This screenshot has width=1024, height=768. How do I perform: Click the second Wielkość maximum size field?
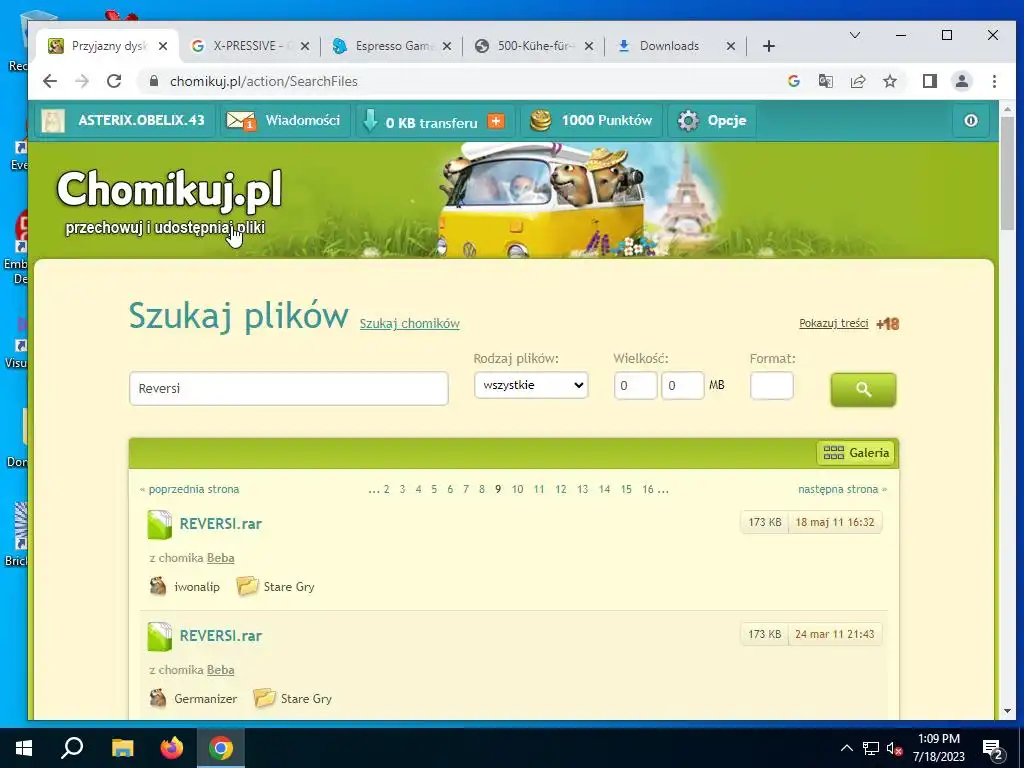[682, 385]
